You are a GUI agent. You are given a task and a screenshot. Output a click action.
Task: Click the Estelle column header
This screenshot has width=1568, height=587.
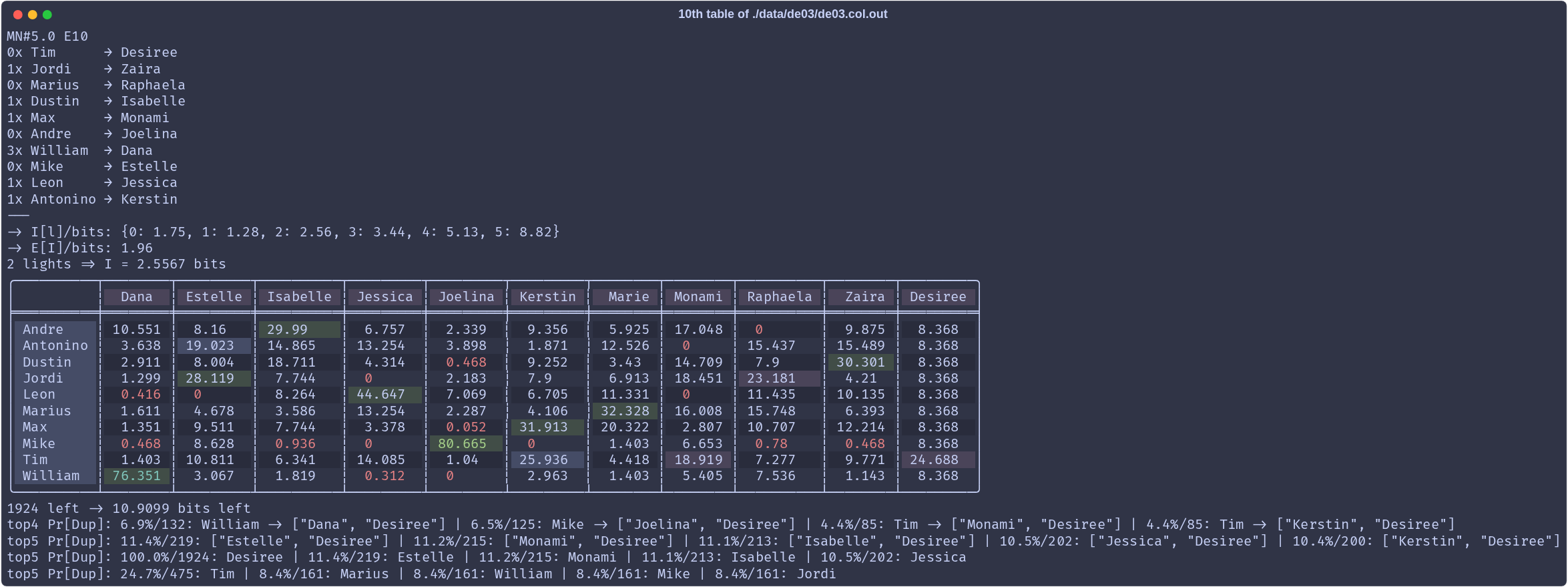[214, 297]
